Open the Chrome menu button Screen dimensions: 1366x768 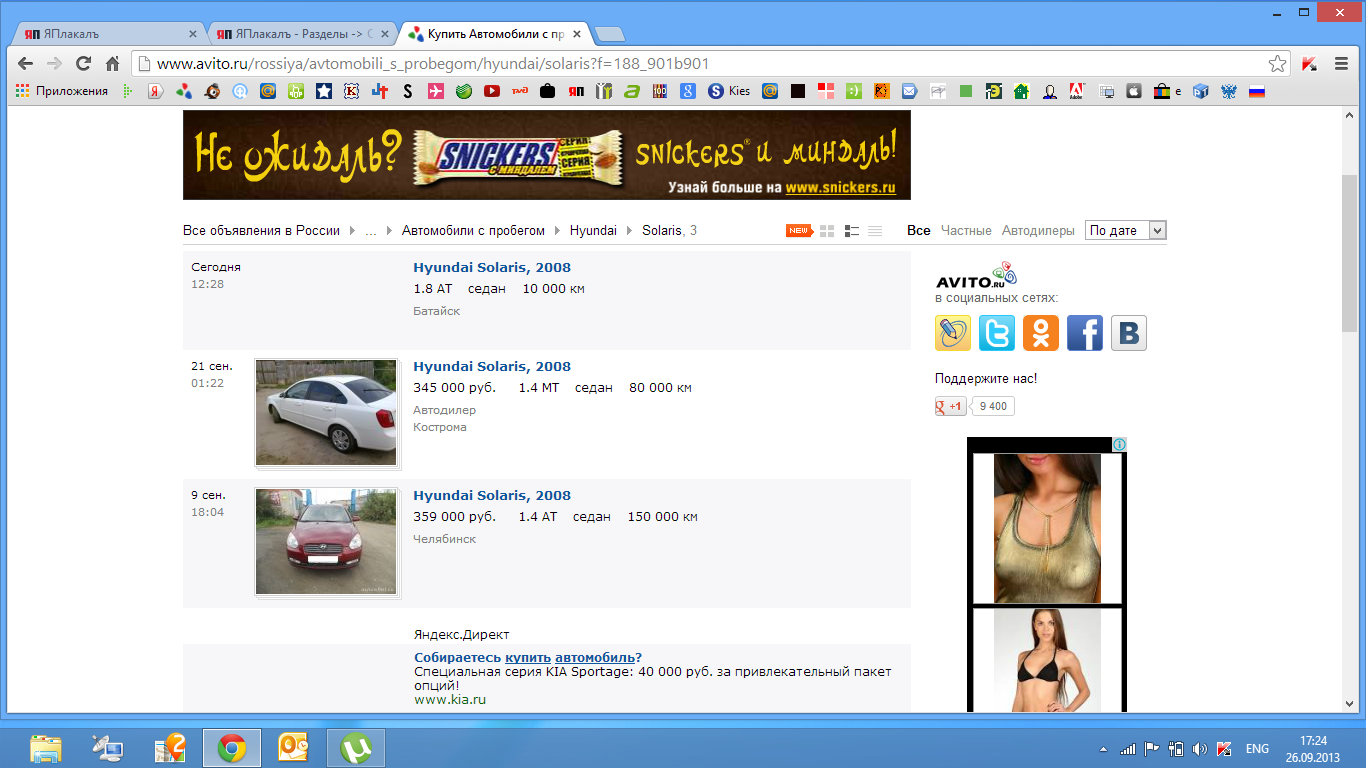(1341, 64)
